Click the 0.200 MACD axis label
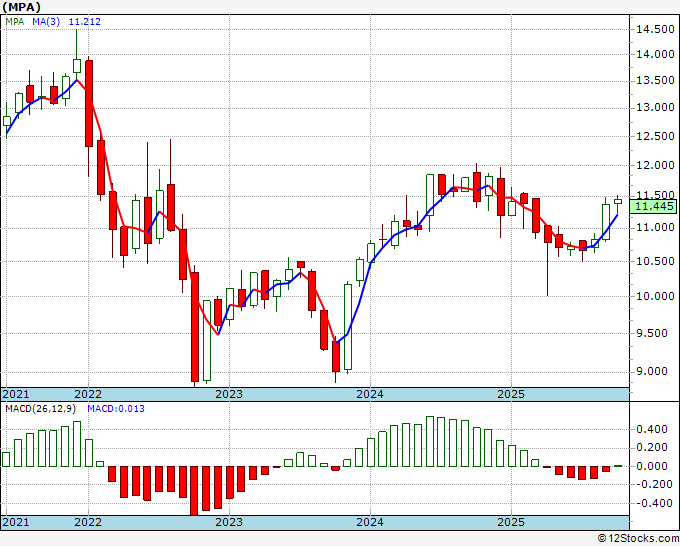Screen dimensions: 680x546 pyautogui.click(x=652, y=448)
